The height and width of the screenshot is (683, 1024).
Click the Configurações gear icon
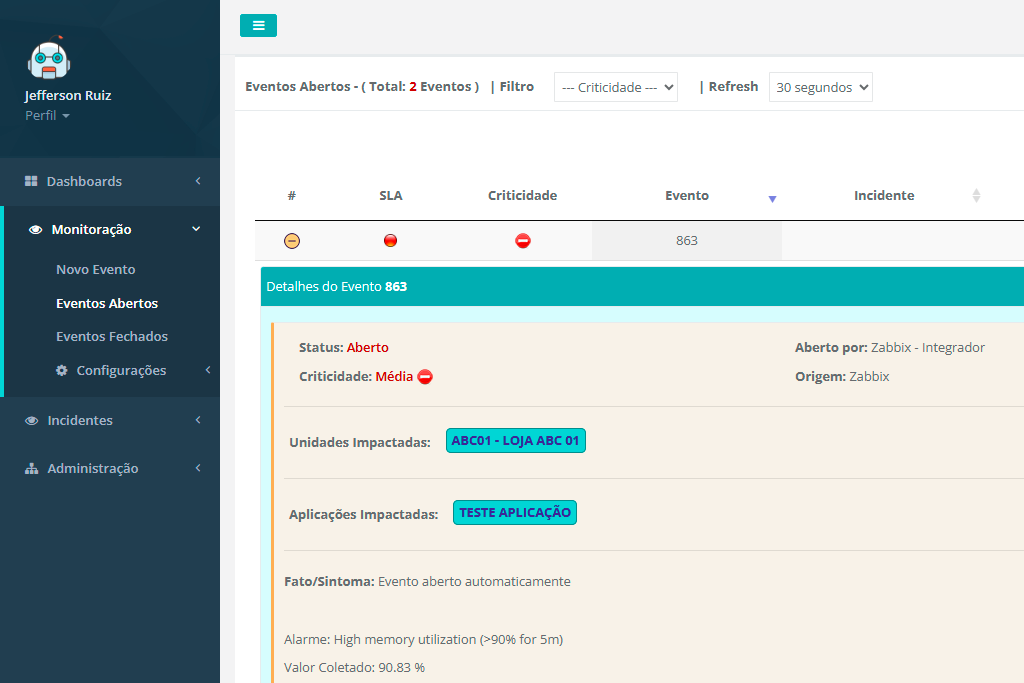click(62, 370)
